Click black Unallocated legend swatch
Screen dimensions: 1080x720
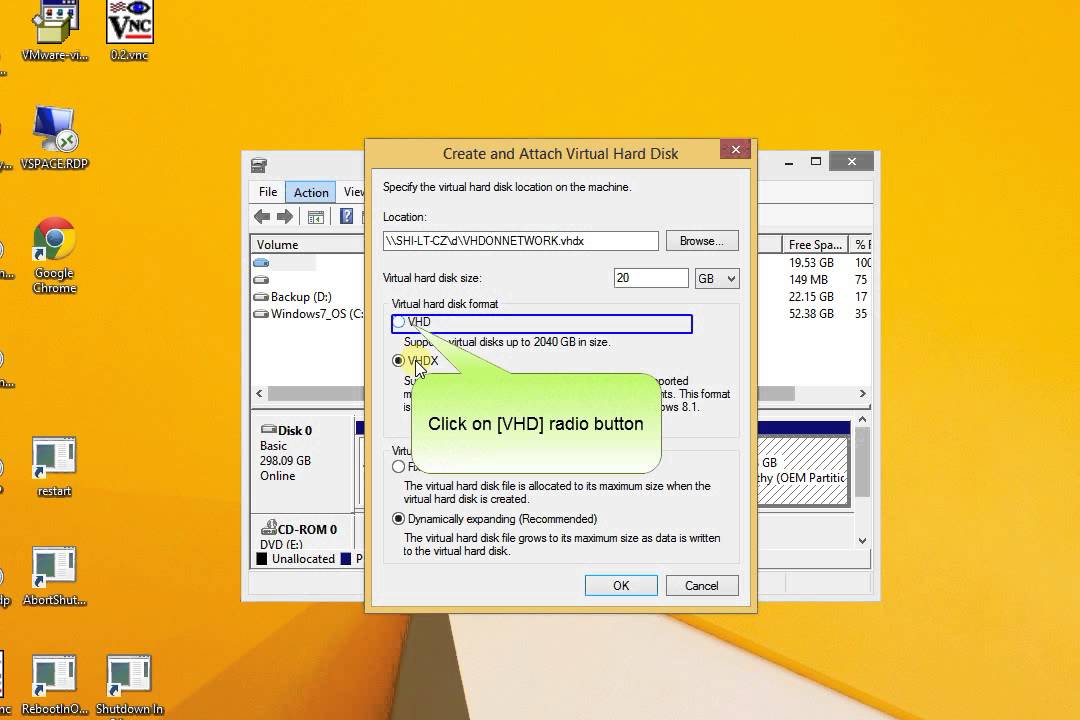262,559
